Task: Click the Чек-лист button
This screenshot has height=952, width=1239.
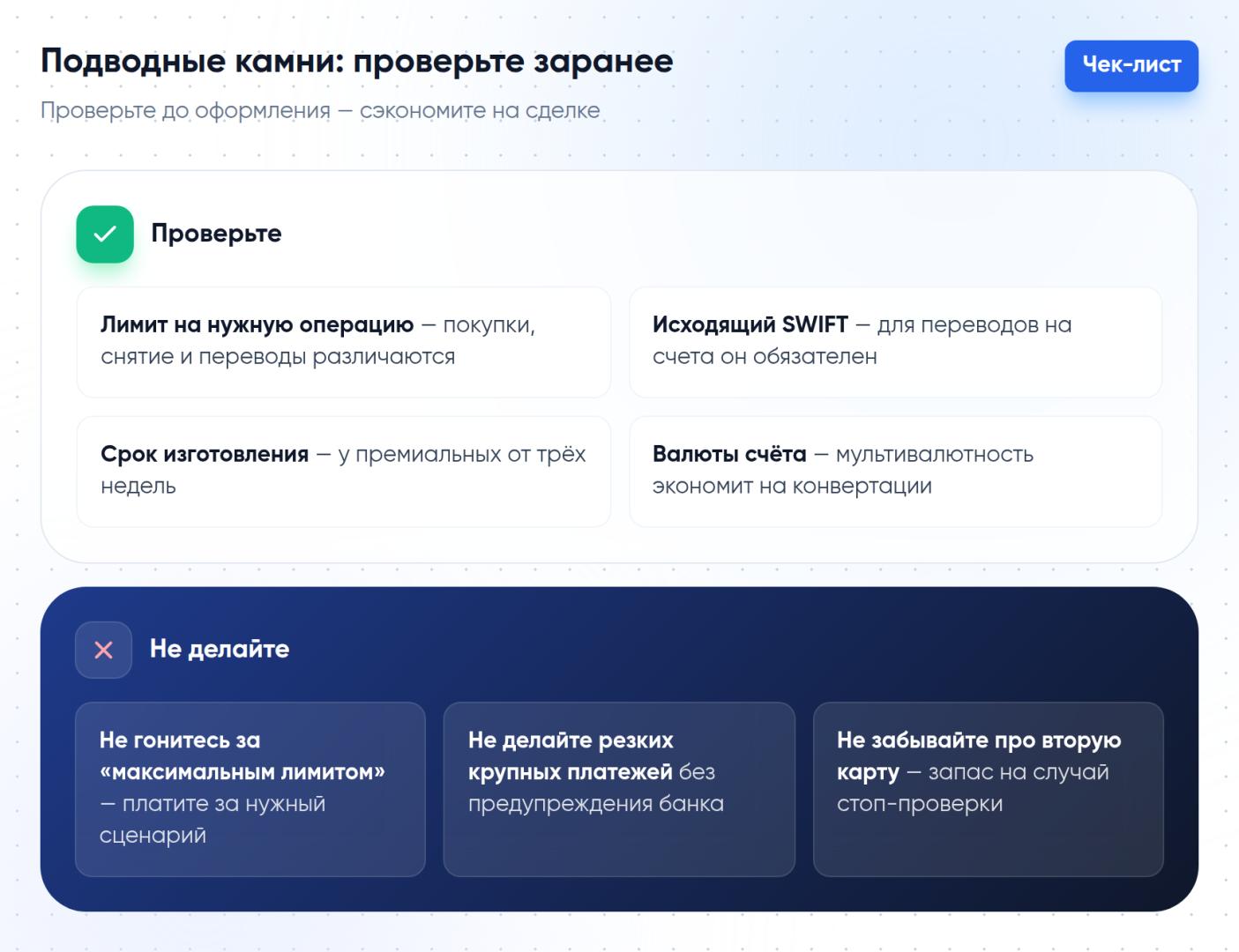Action: 1131,65
